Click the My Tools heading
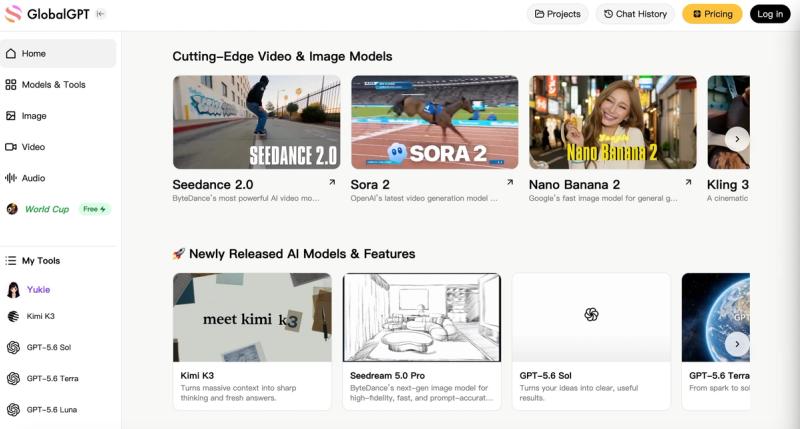The height and width of the screenshot is (429, 800). tap(41, 261)
